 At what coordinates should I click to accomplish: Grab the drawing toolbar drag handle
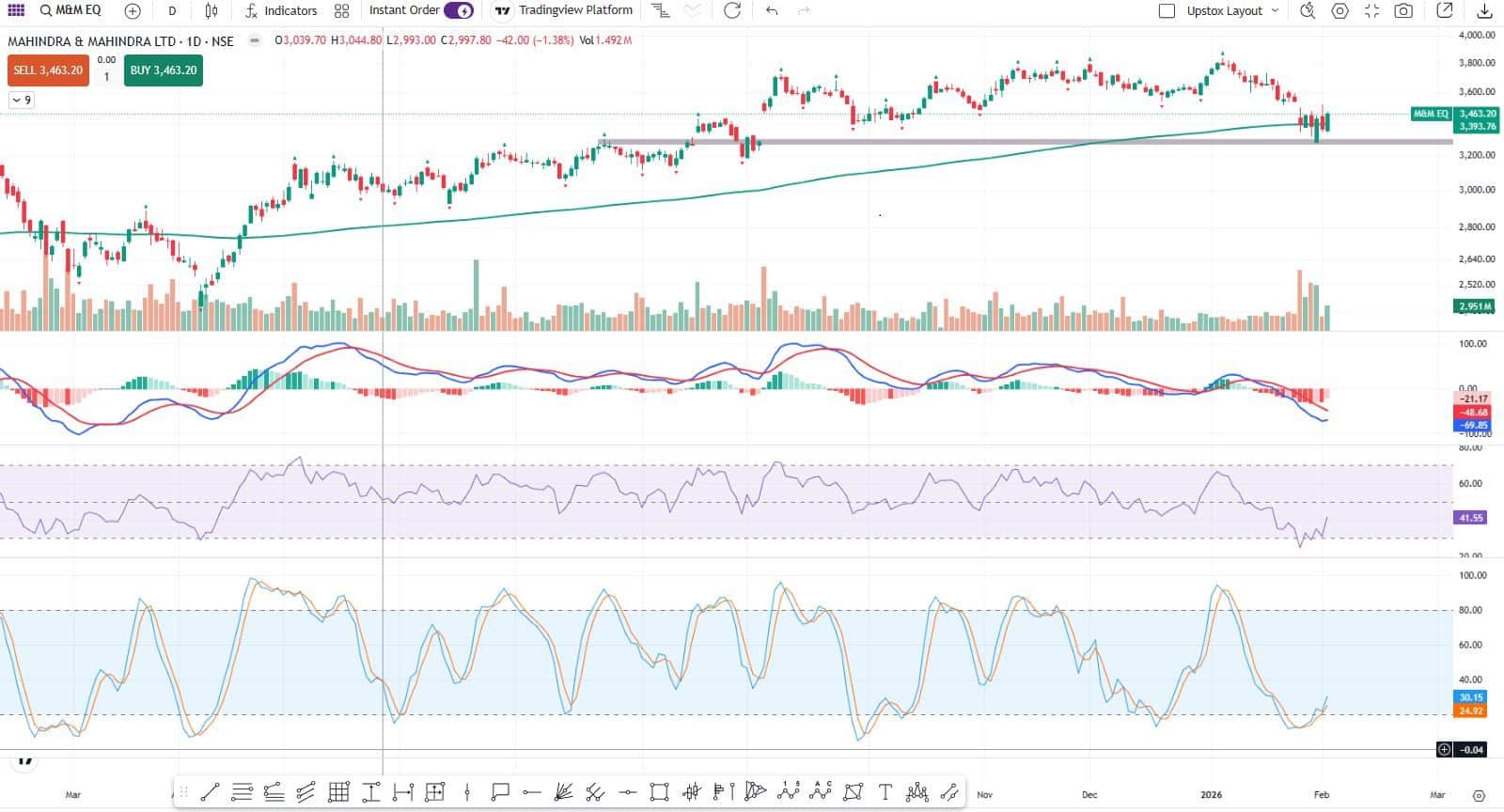pyautogui.click(x=183, y=792)
